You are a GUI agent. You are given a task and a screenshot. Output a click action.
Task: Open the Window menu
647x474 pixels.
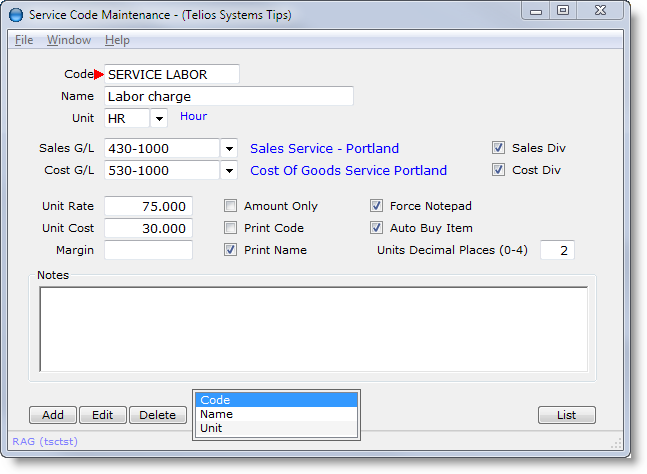click(x=69, y=40)
